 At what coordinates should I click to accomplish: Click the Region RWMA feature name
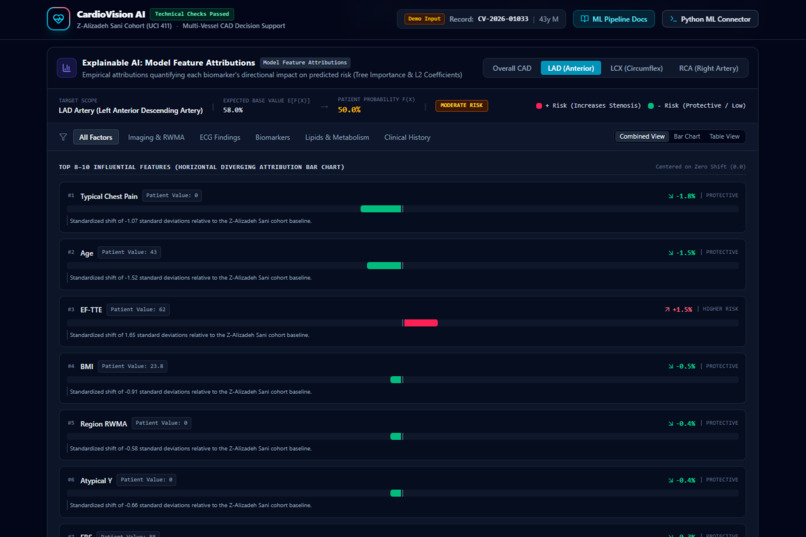click(103, 424)
